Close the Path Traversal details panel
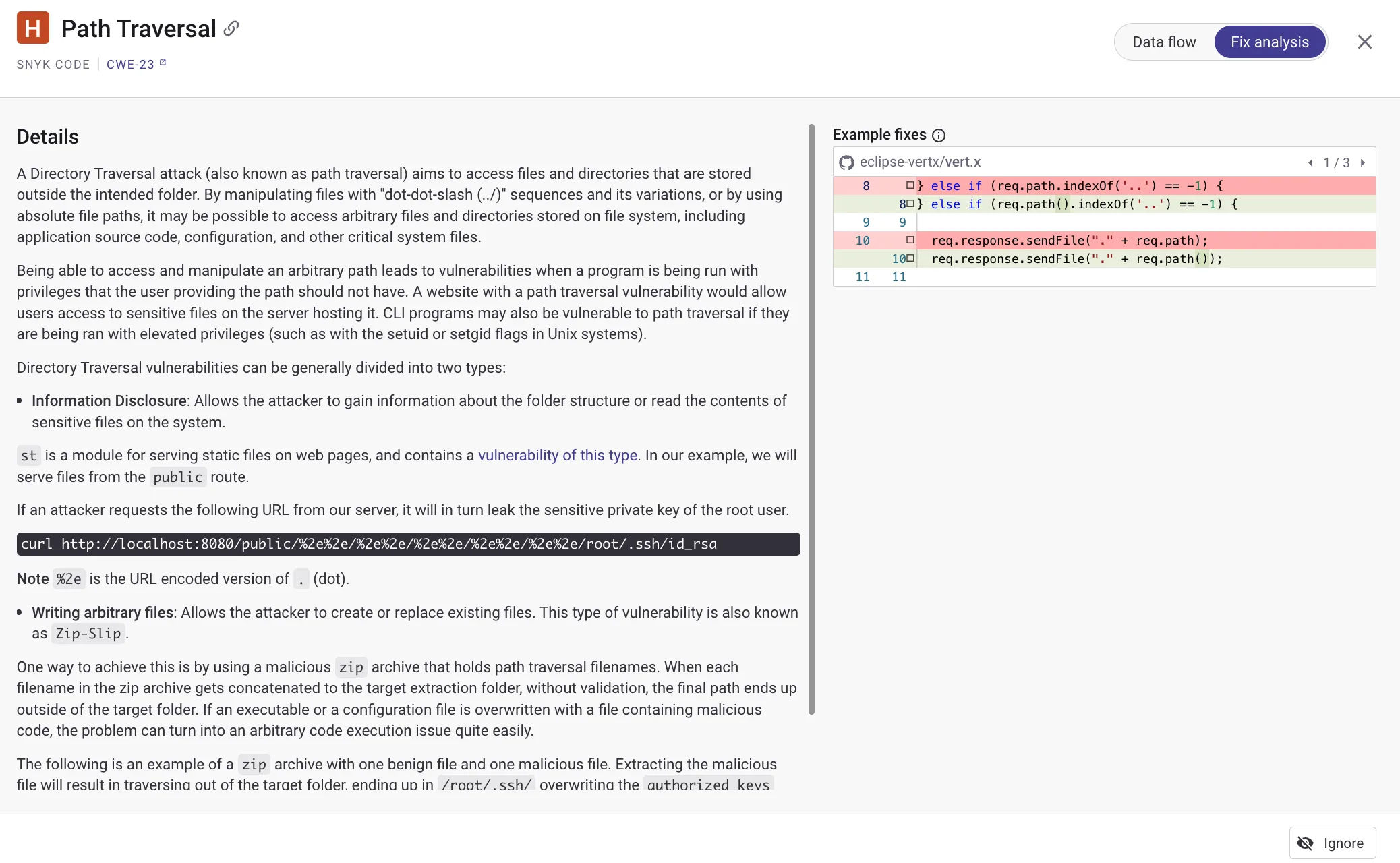The image size is (1400, 863). (1364, 41)
